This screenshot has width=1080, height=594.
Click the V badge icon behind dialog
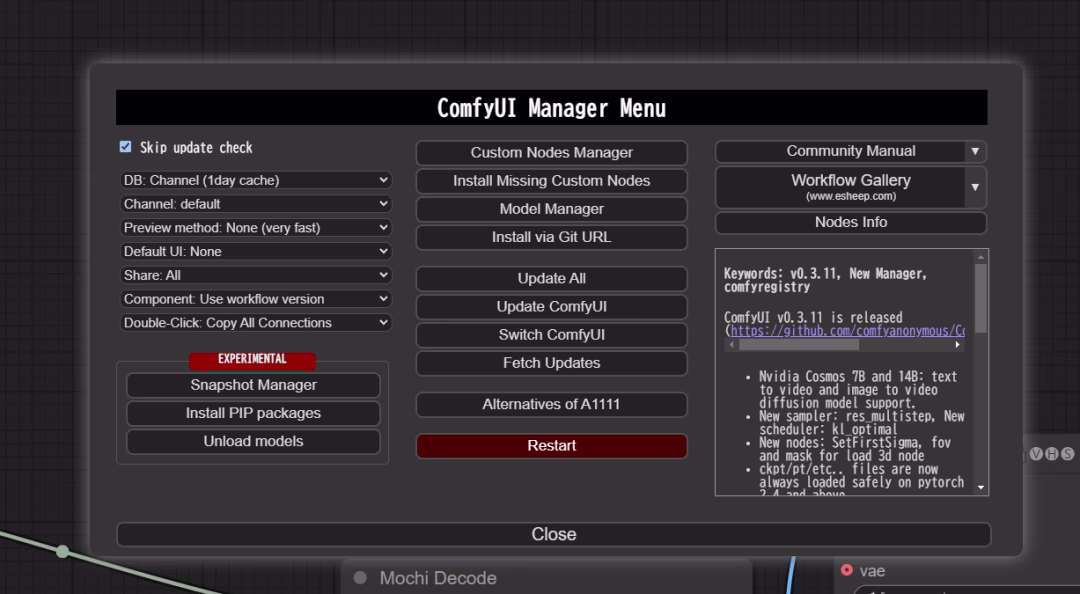click(1037, 453)
